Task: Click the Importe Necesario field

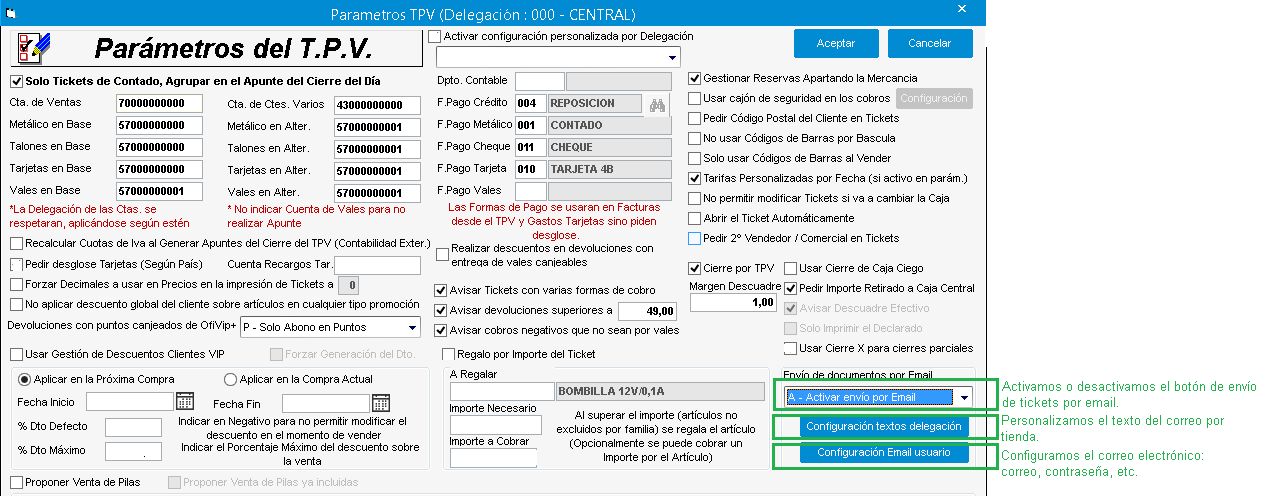Action: [x=494, y=425]
